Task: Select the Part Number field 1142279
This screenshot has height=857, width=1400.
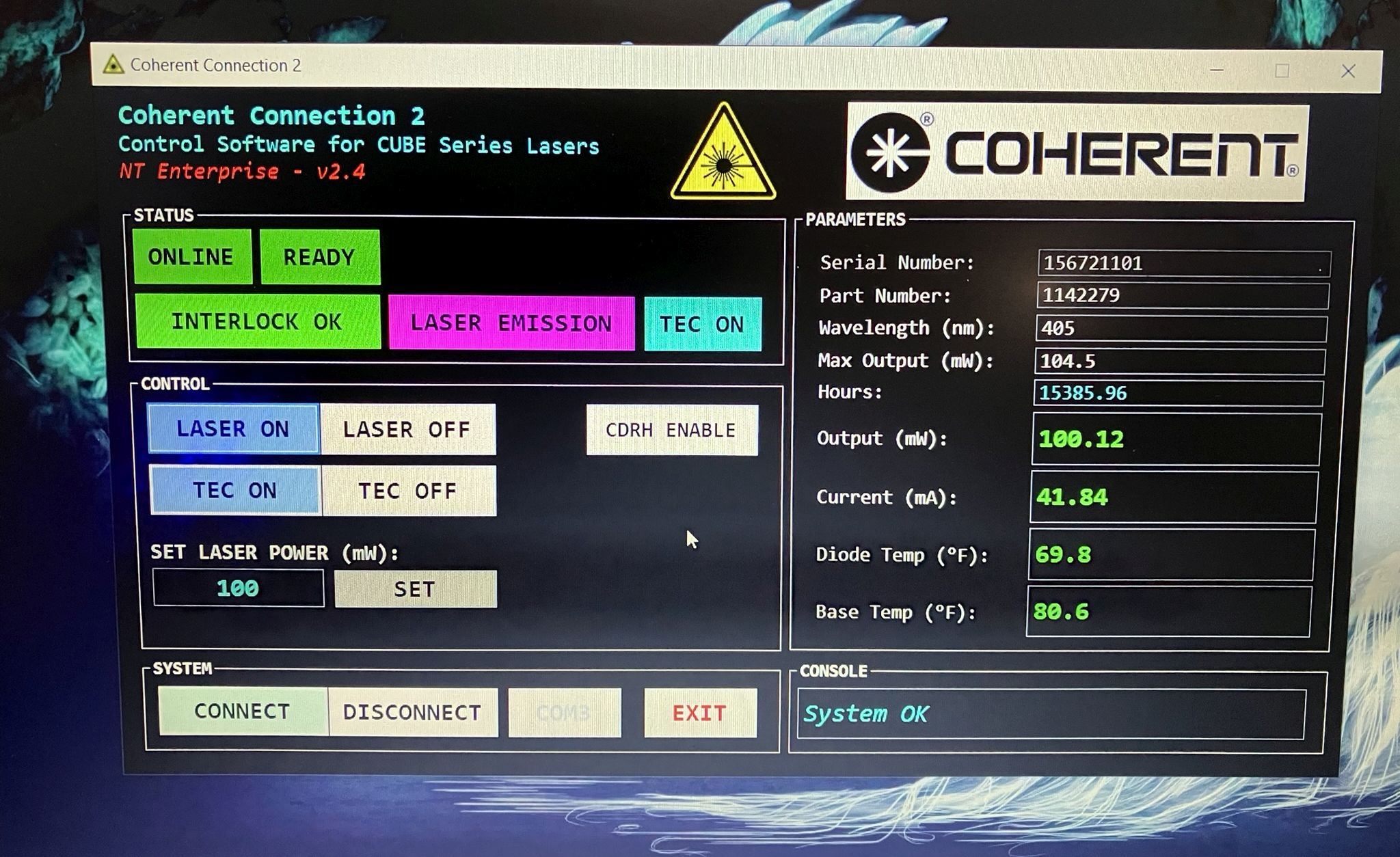Action: [x=1183, y=295]
